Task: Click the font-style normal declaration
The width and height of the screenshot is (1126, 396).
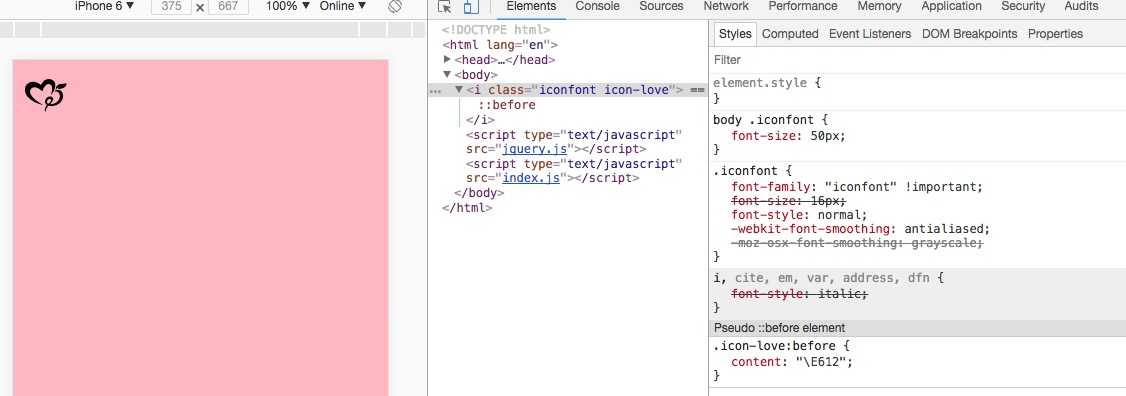Action: [799, 215]
